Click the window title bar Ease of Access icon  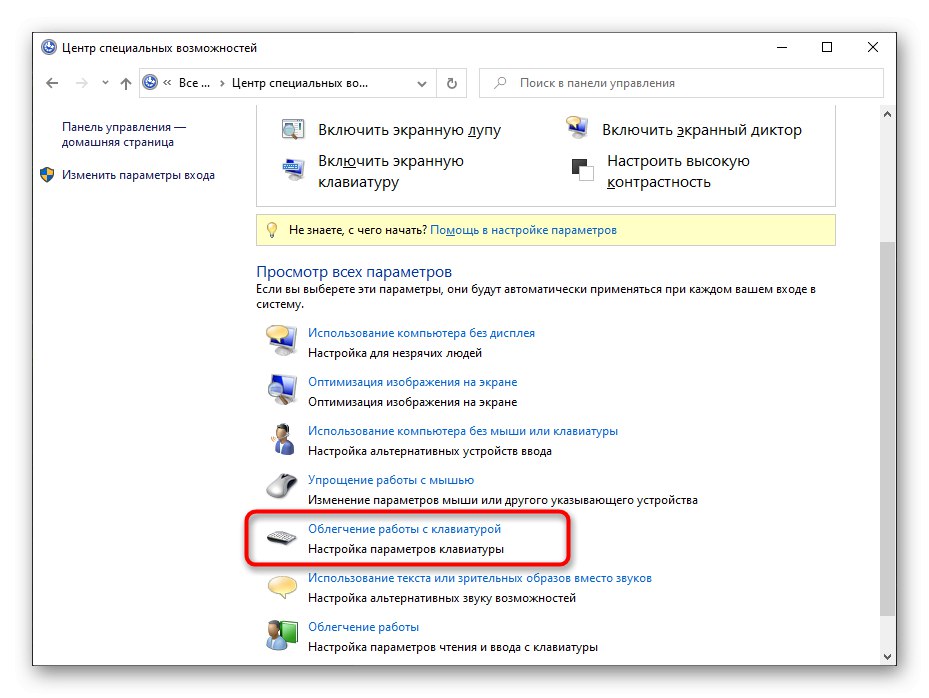click(x=49, y=47)
